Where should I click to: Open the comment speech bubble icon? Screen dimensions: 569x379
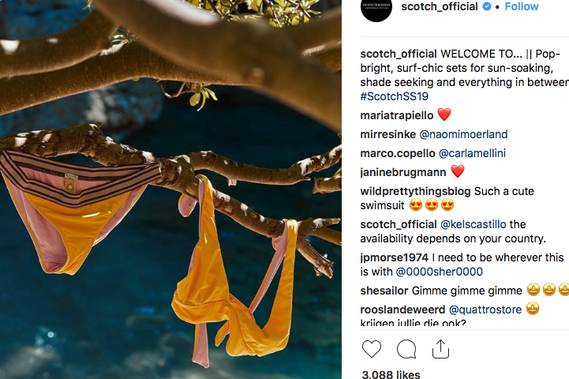tap(406, 349)
